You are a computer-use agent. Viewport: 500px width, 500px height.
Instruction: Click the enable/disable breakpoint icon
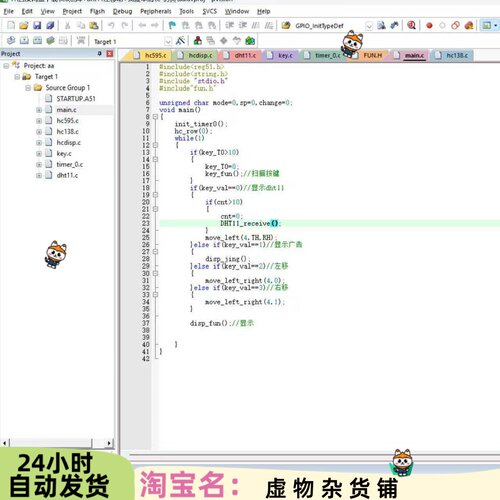click(x=442, y=25)
